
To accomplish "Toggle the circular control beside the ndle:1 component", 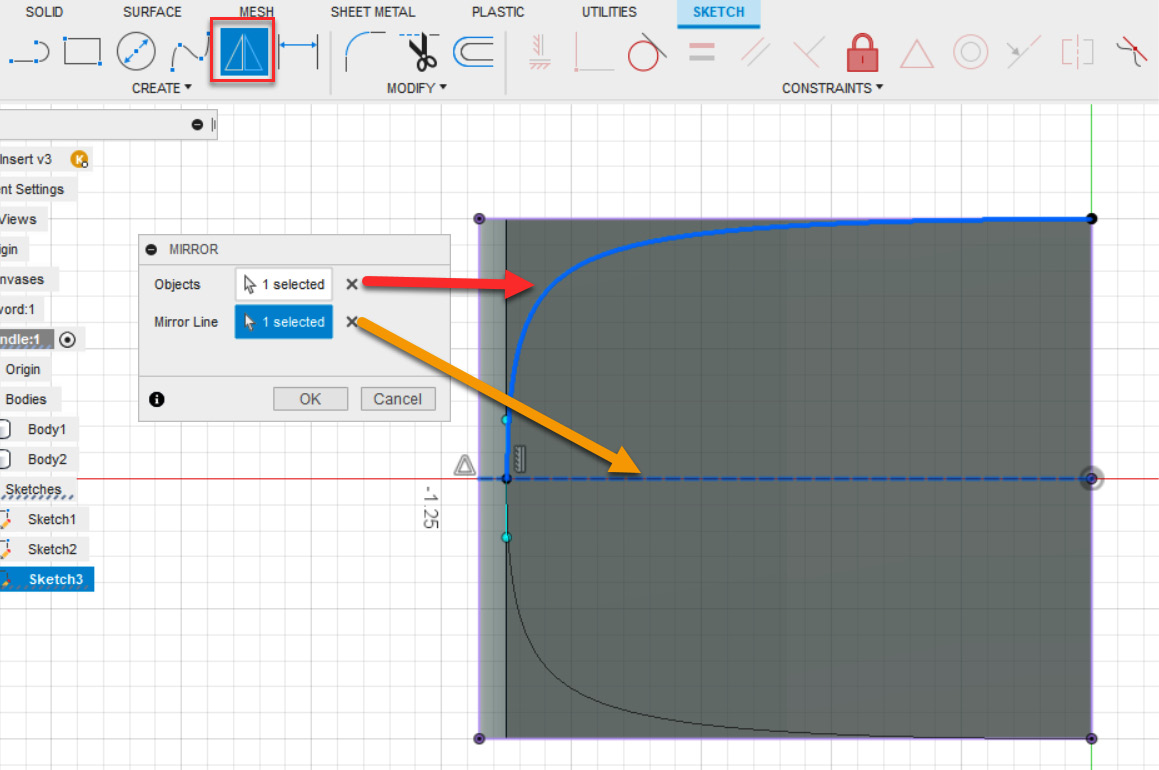I will pyautogui.click(x=66, y=339).
